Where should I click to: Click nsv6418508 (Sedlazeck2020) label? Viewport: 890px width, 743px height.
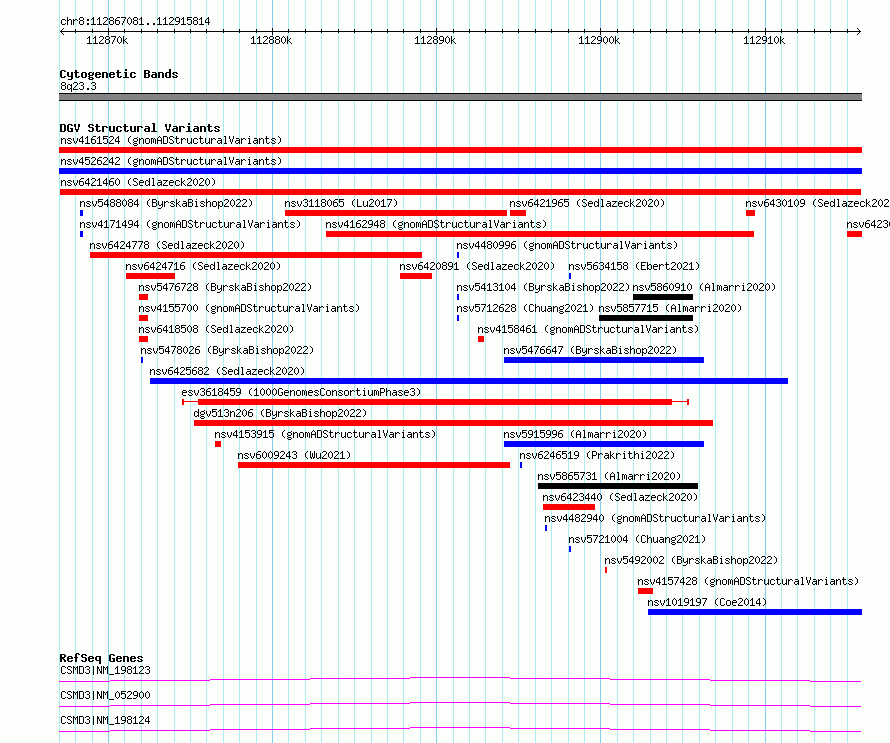pyautogui.click(x=216, y=329)
